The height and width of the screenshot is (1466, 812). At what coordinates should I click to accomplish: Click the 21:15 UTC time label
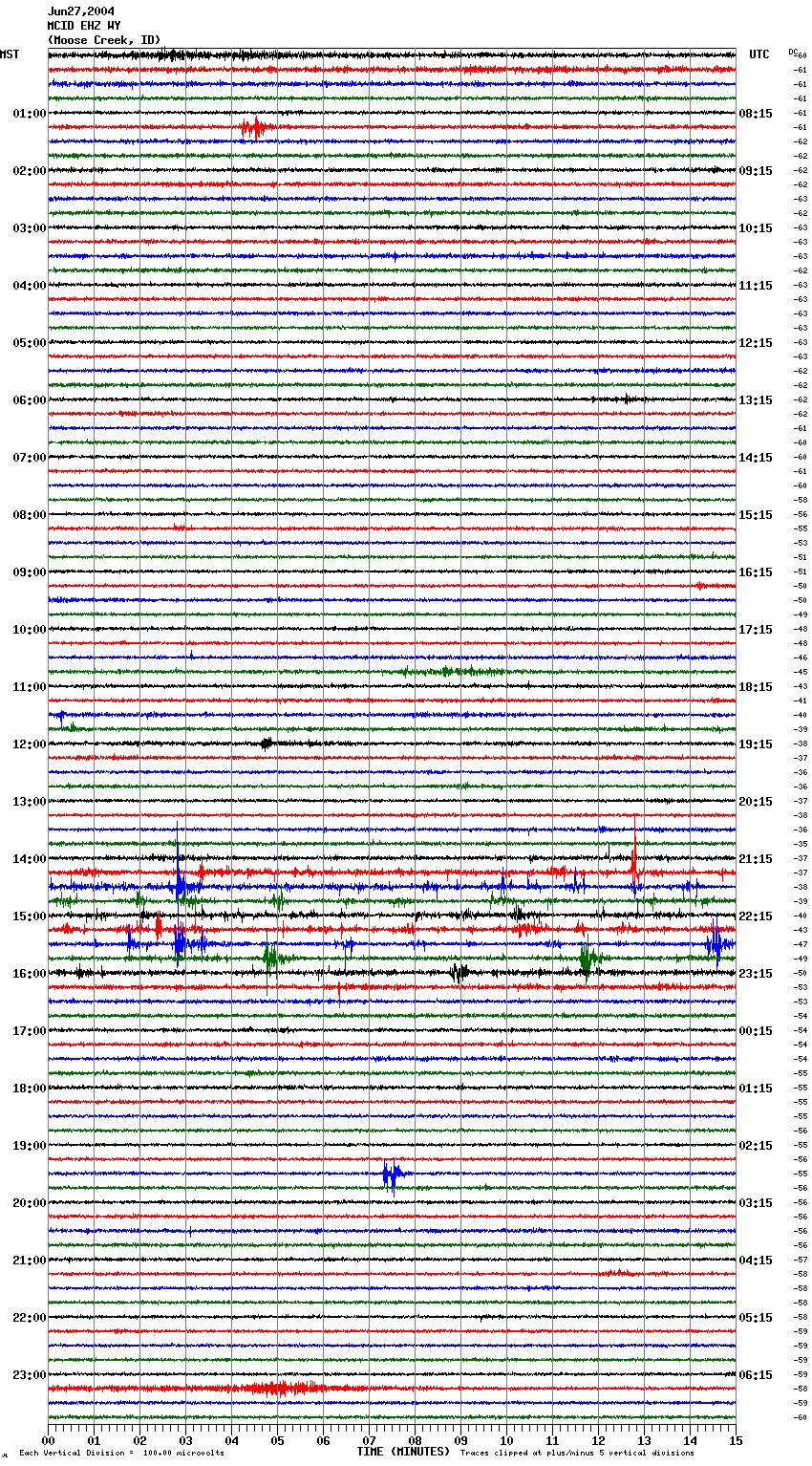(756, 859)
